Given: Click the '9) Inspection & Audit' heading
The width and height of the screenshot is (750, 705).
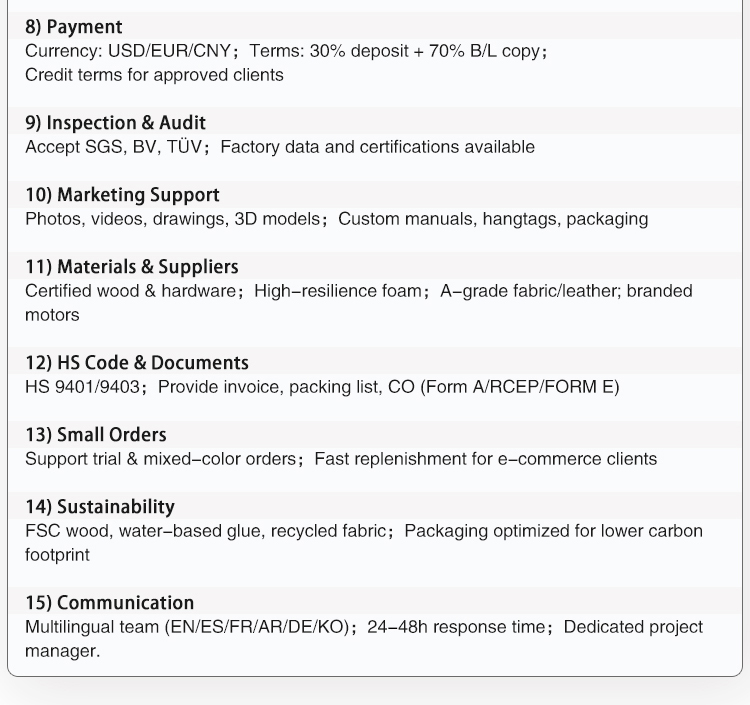Looking at the screenshot, I should (x=115, y=123).
